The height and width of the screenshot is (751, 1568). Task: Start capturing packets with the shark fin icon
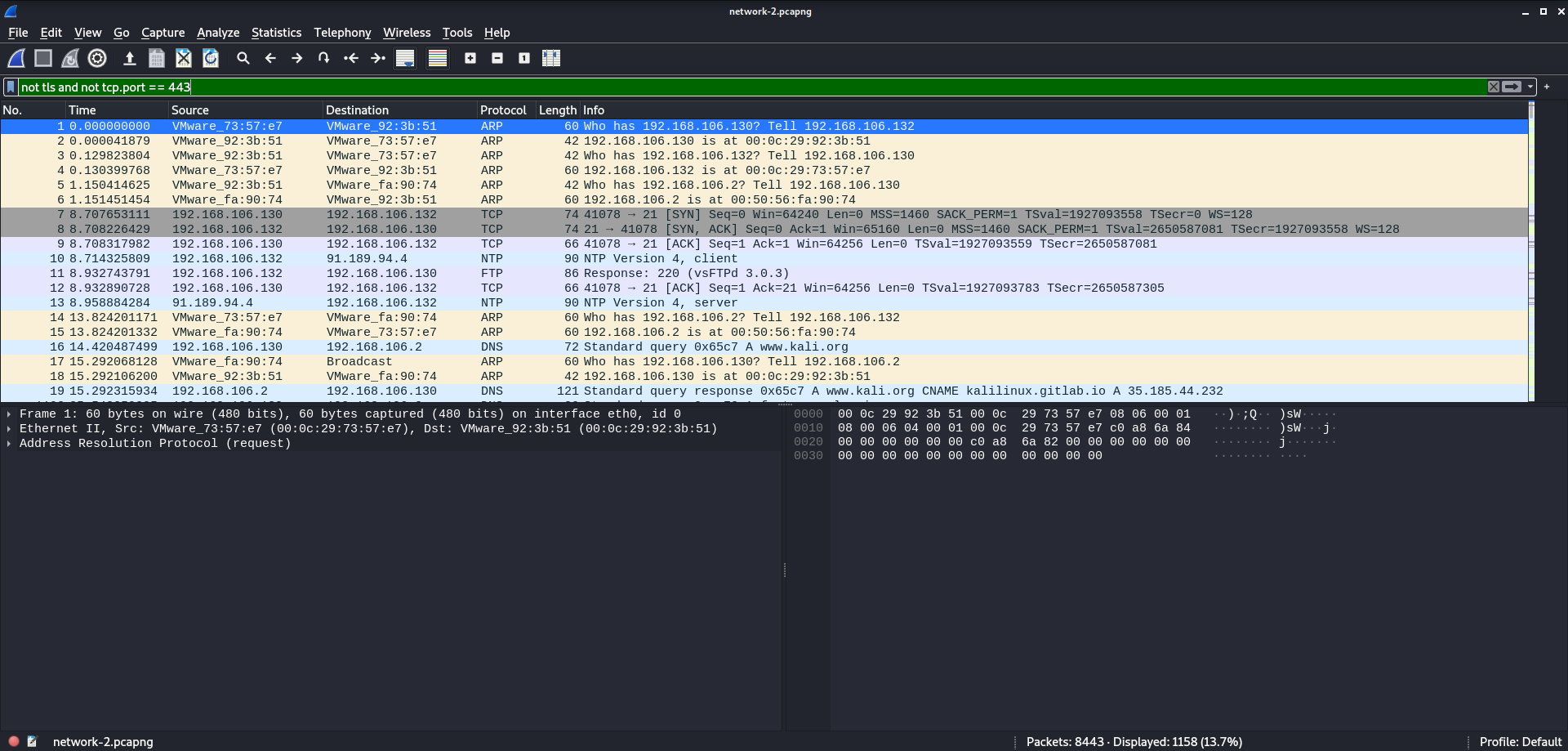point(16,58)
